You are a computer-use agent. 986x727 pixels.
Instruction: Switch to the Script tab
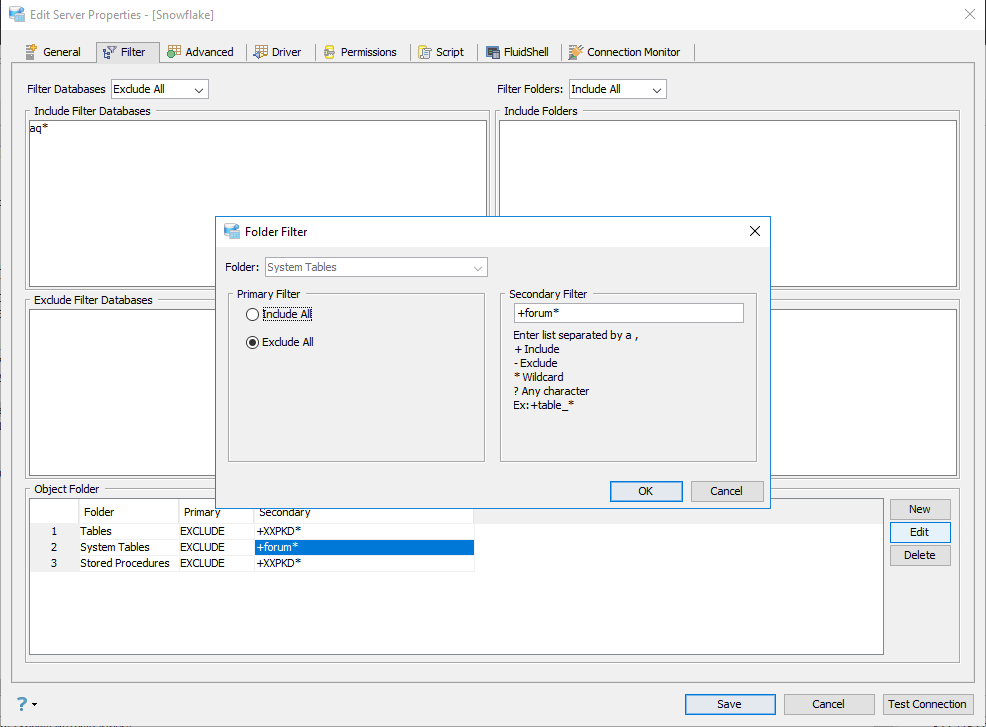pos(441,52)
